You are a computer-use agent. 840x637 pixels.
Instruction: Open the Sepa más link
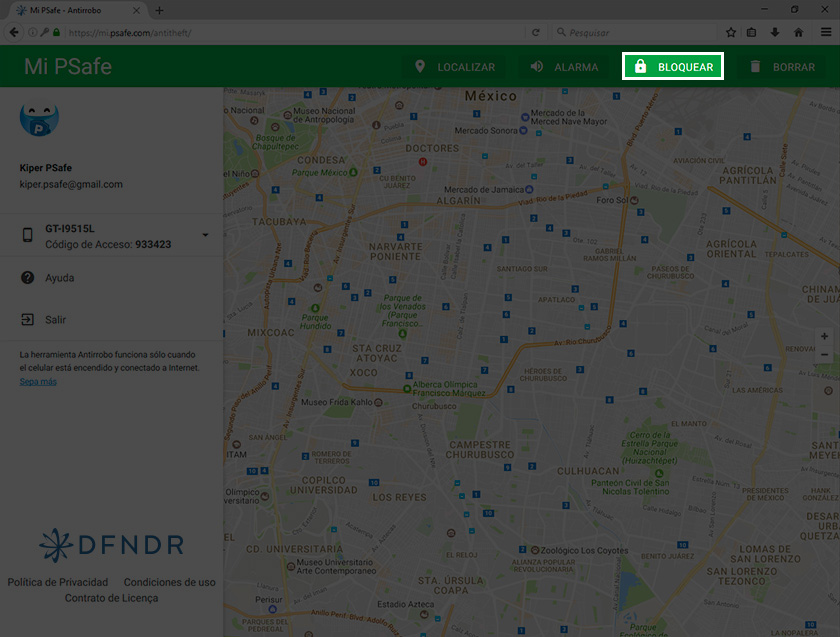pyautogui.click(x=38, y=382)
